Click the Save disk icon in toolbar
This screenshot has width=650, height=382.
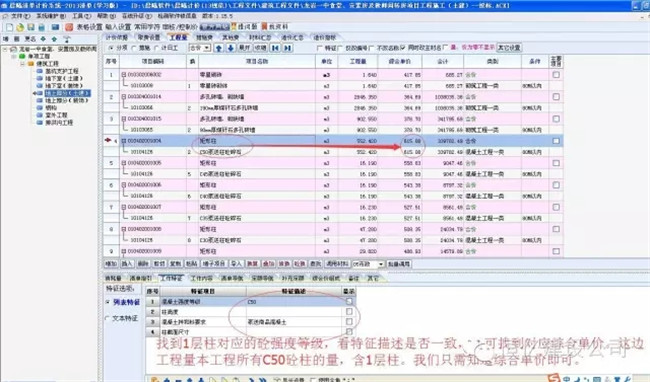31,27
